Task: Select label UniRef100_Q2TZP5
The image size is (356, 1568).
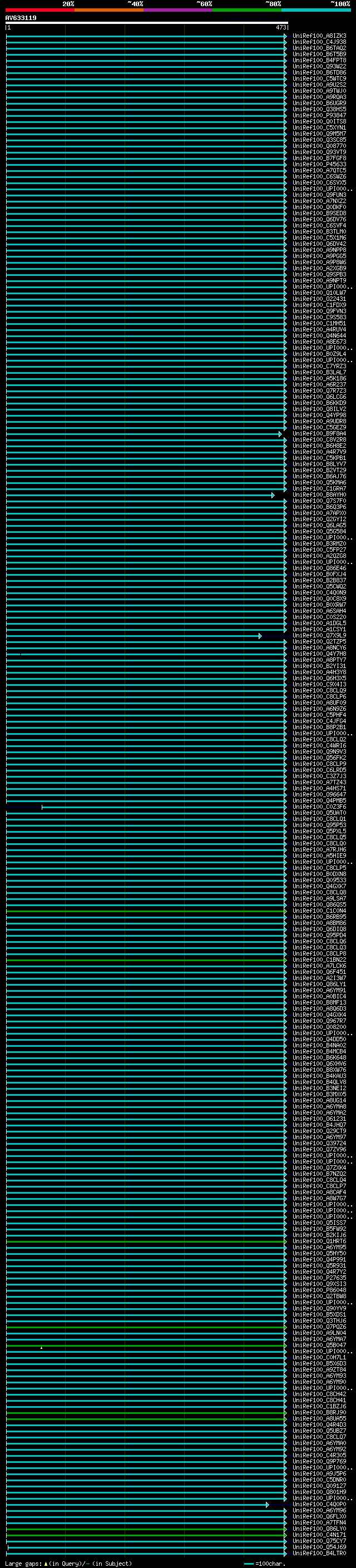Action: click(319, 641)
